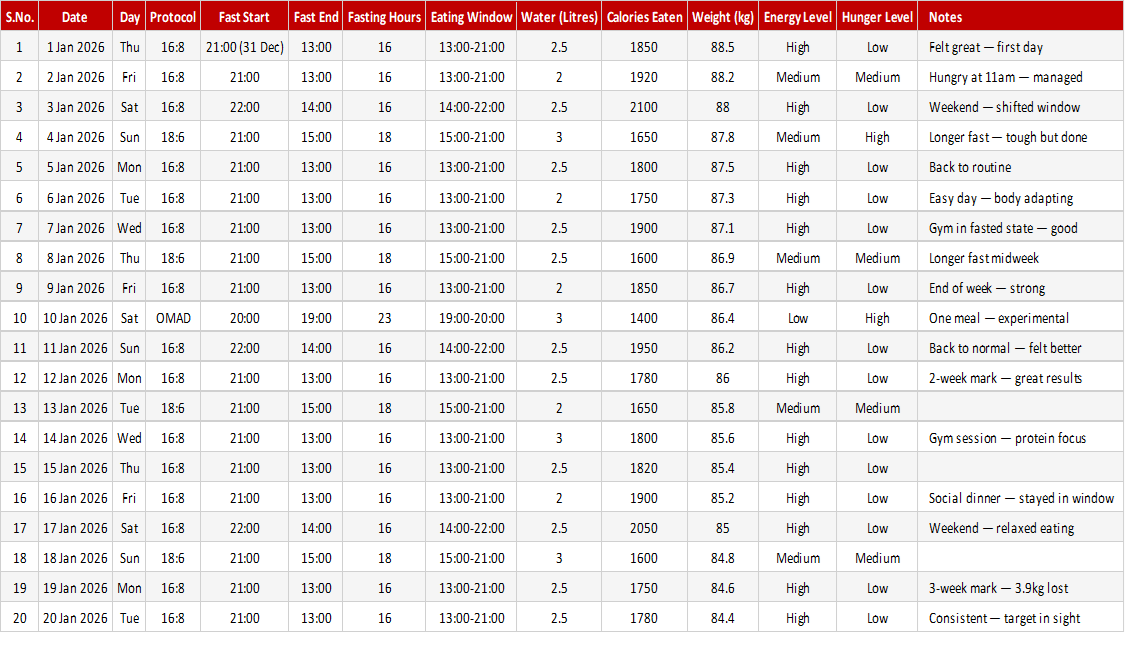1125x661 pixels.
Task: Select calories value 1400
Action: (644, 319)
